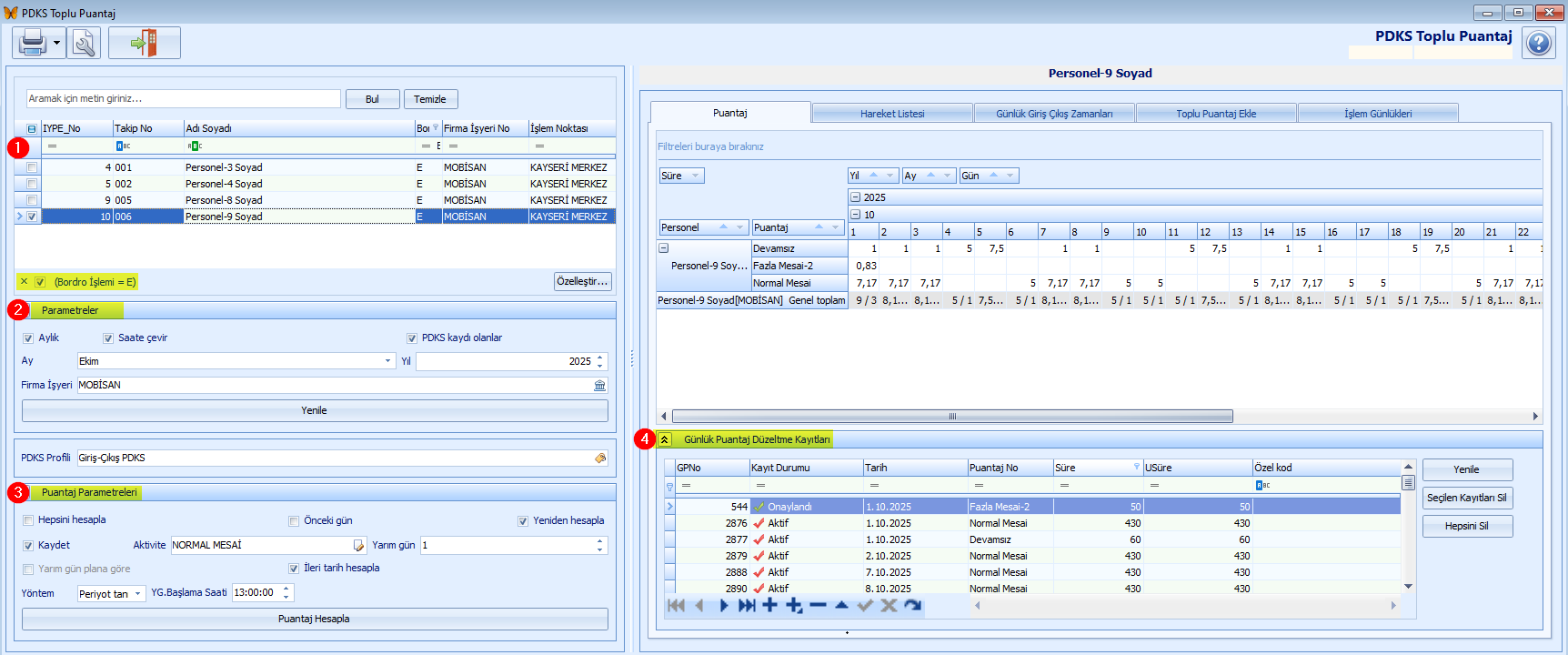Switch to the Hareket Listesi tab
The height and width of the screenshot is (655, 1568).
coord(891,114)
